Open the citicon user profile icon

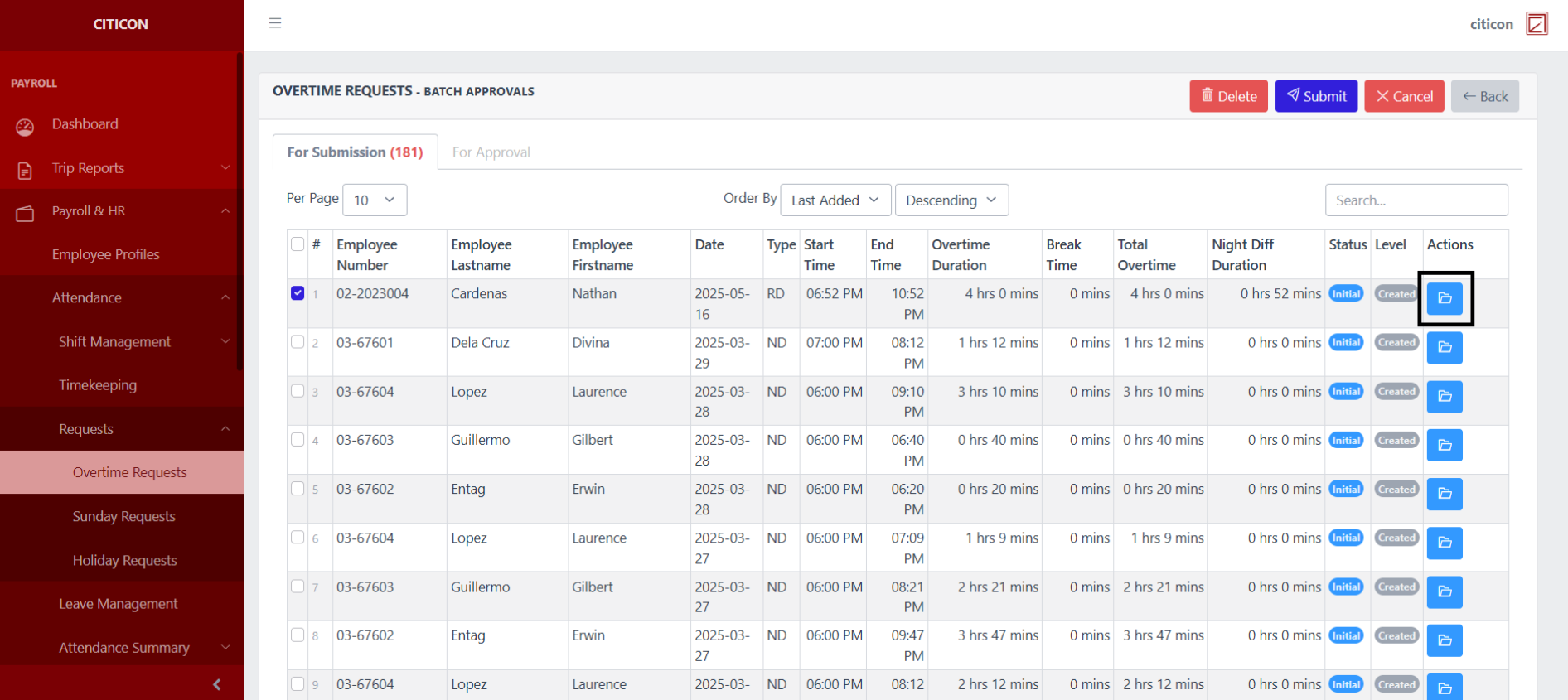pyautogui.click(x=1537, y=23)
